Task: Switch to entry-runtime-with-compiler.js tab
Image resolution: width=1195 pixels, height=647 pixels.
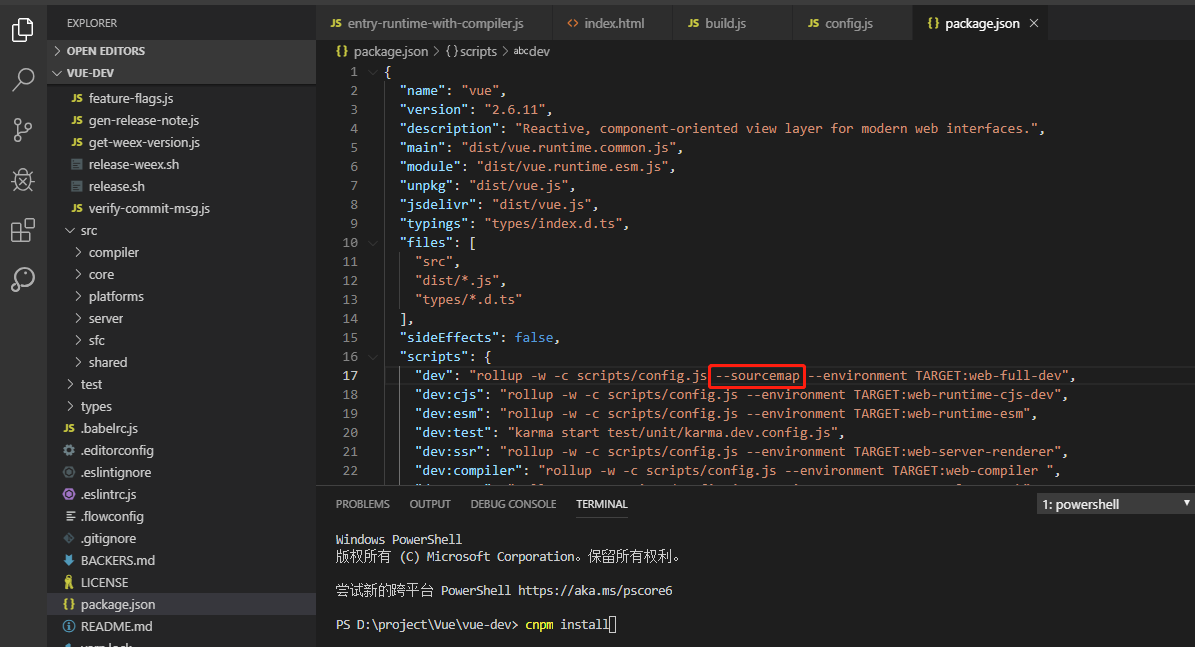Action: click(x=434, y=24)
